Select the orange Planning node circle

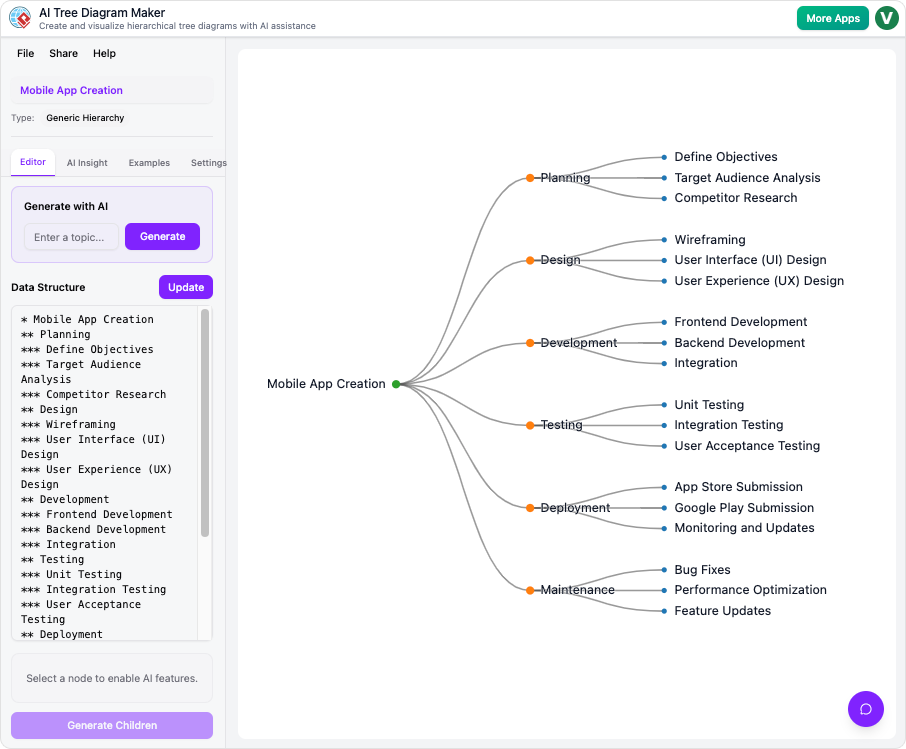[x=528, y=178]
